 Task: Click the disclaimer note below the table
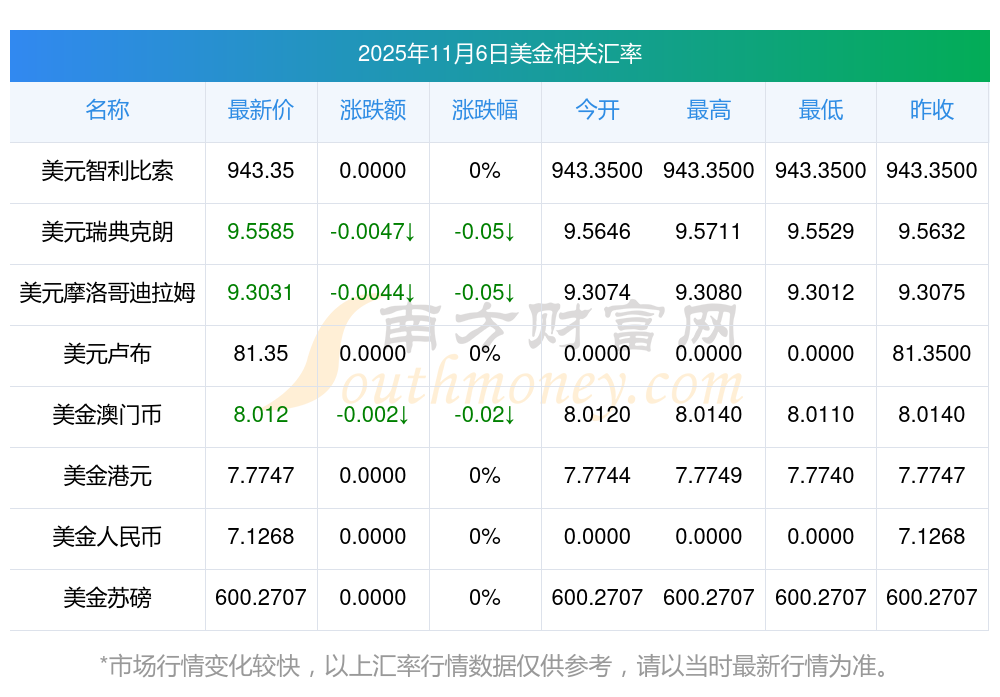point(494,665)
